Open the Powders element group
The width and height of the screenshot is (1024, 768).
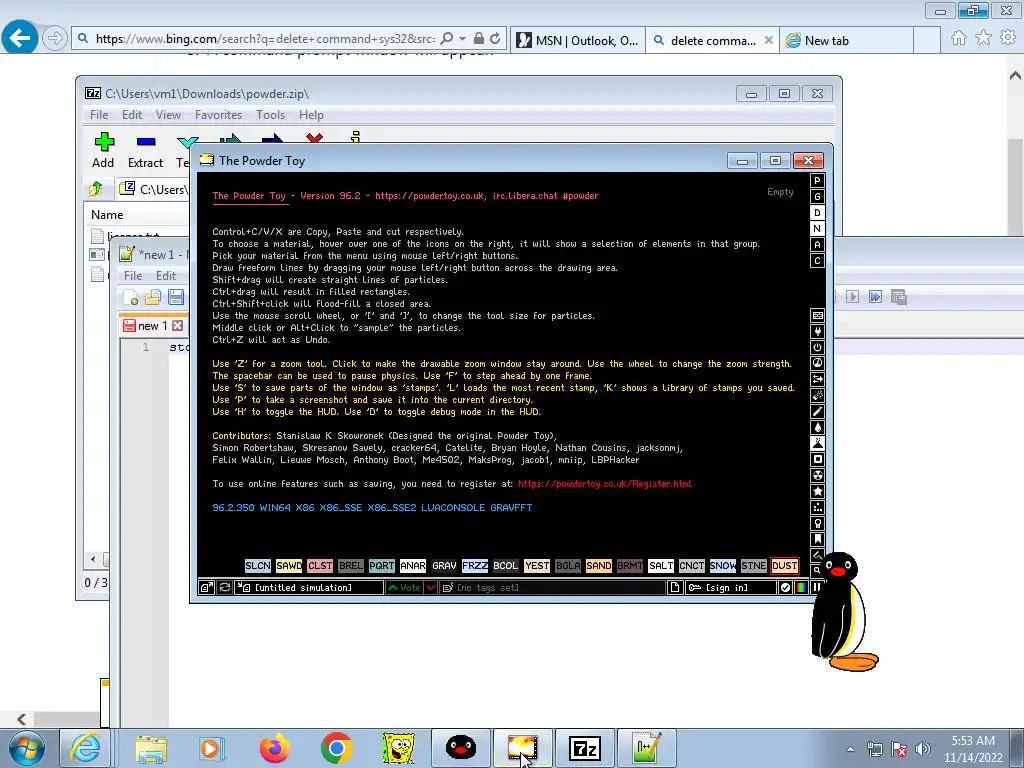click(817, 443)
